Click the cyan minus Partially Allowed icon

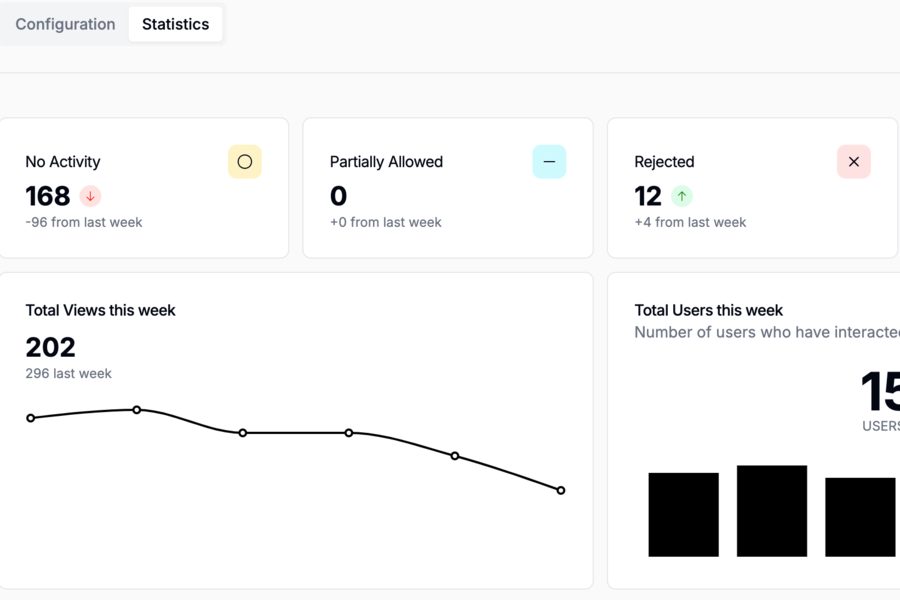coord(549,162)
